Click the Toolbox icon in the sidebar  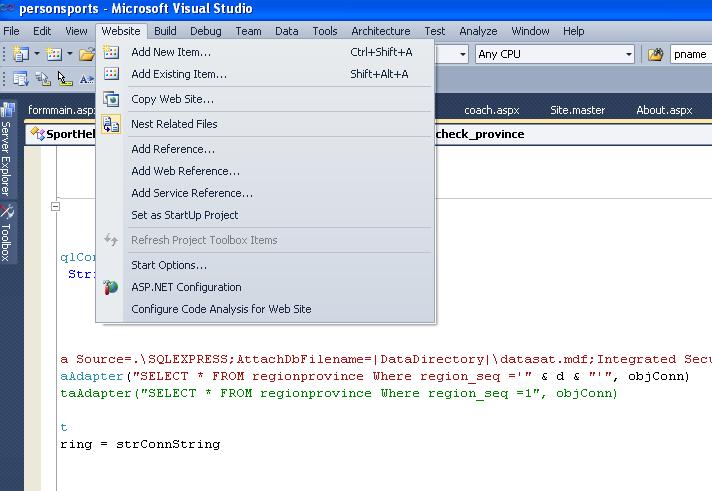pos(7,212)
